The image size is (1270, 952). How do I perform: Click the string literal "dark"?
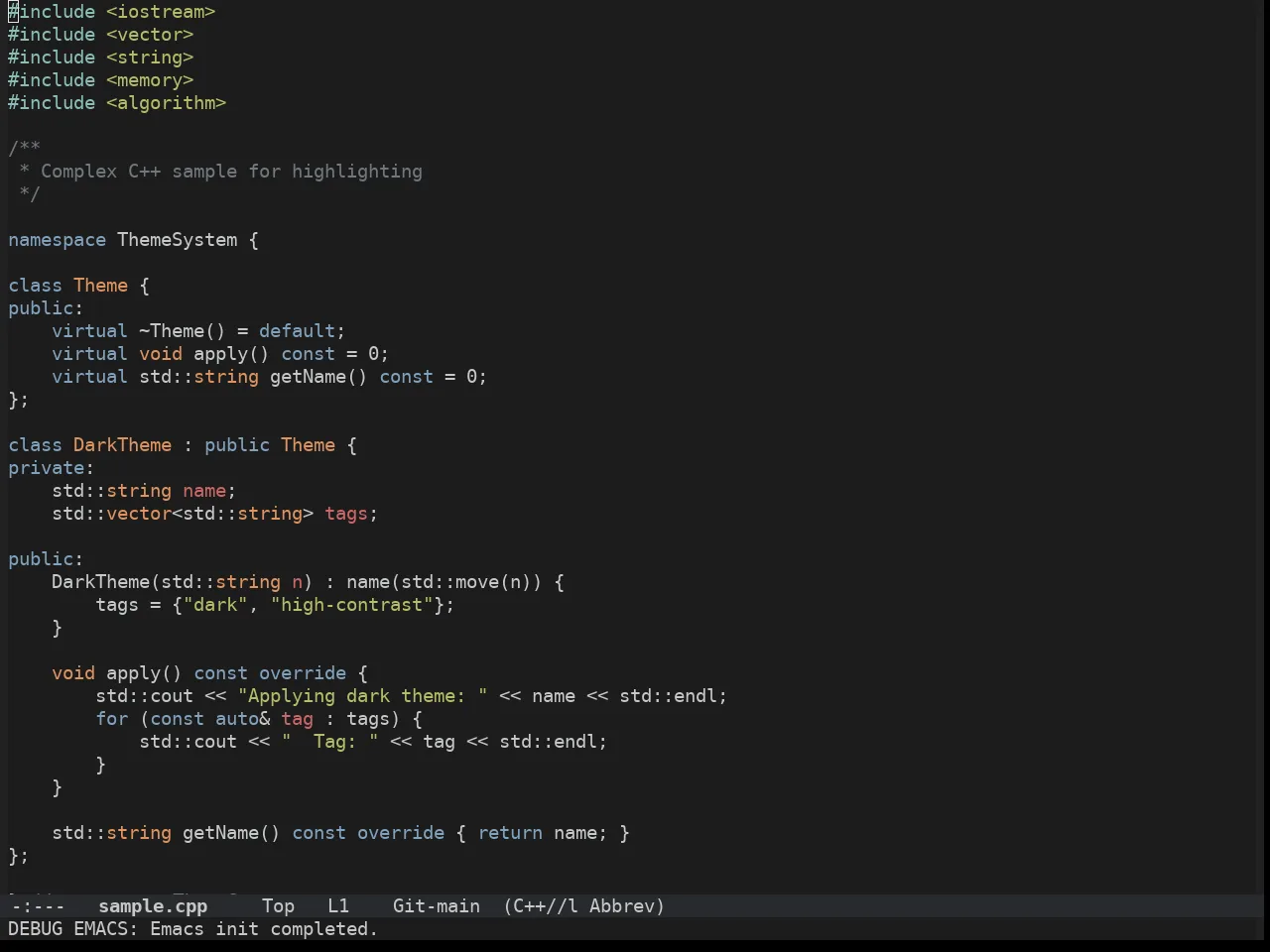(215, 605)
